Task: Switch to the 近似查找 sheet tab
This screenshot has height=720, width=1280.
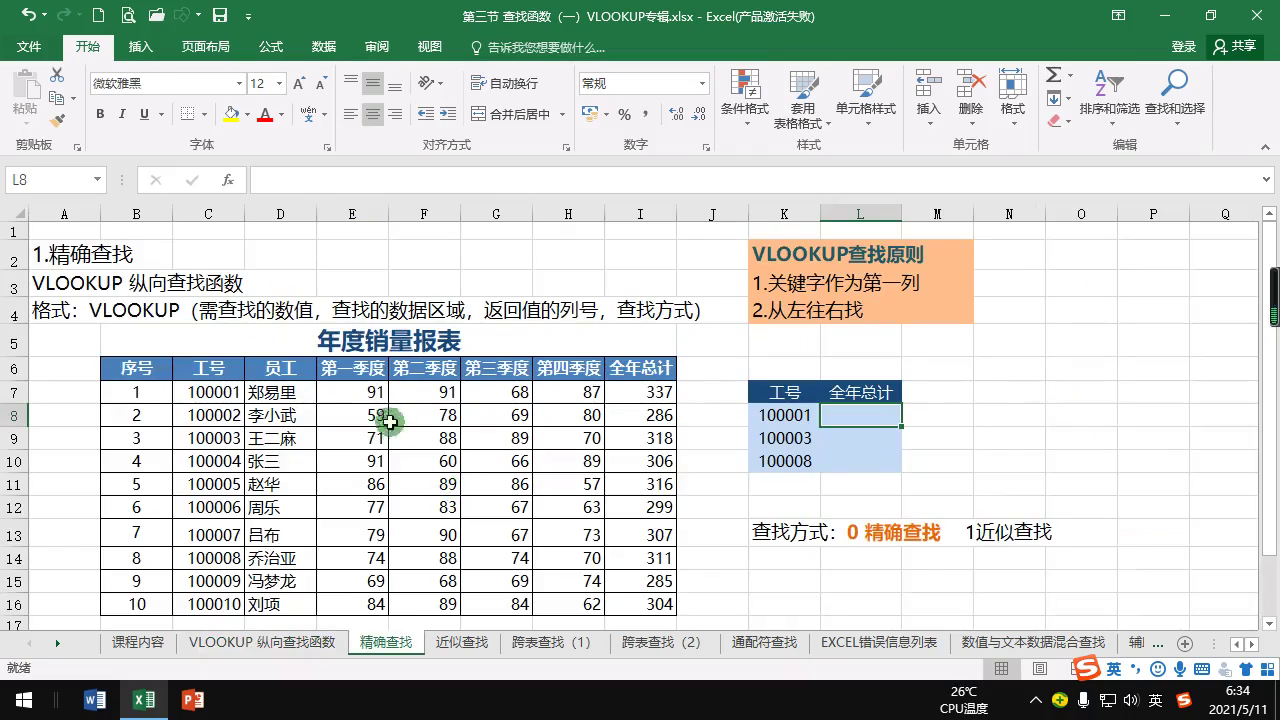Action: [x=461, y=642]
